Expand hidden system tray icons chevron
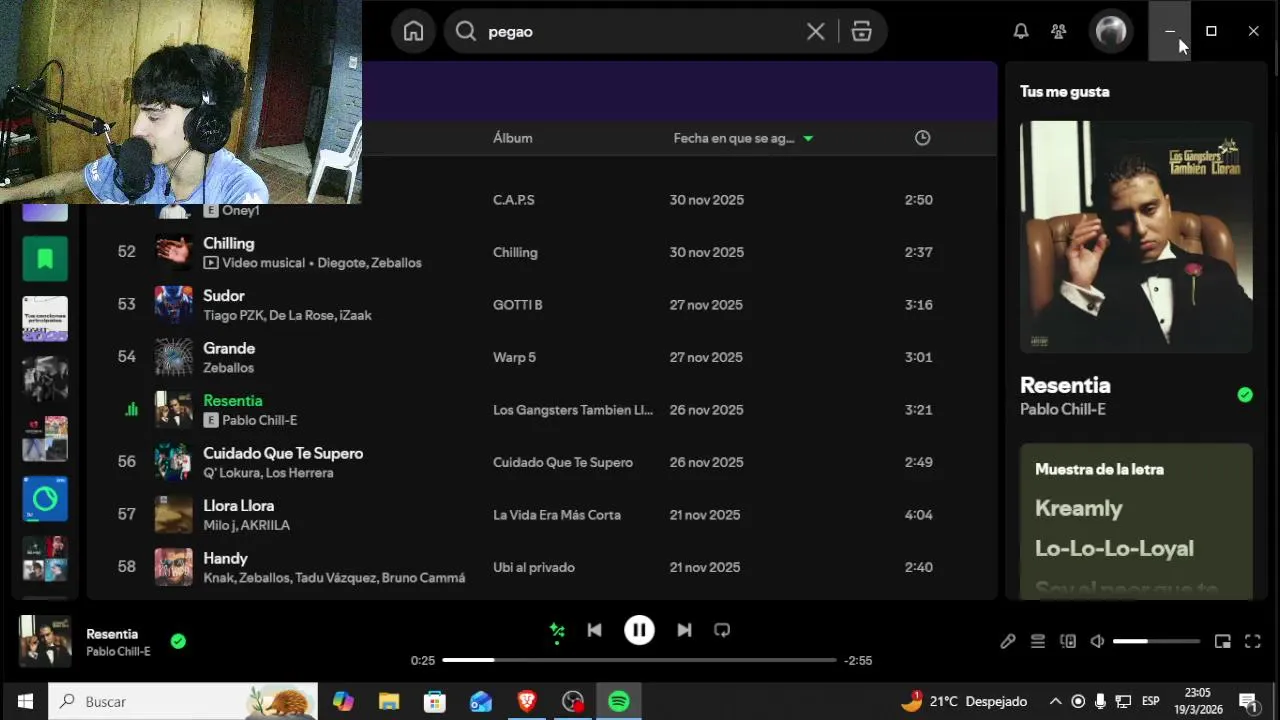 1055,702
